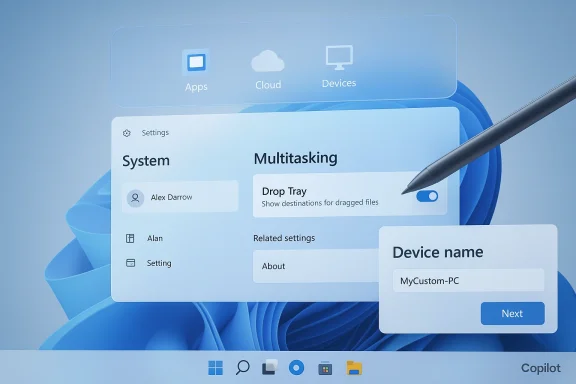Screen dimensions: 576x384
Task: Click the Drop Tray setting title
Action: point(284,191)
